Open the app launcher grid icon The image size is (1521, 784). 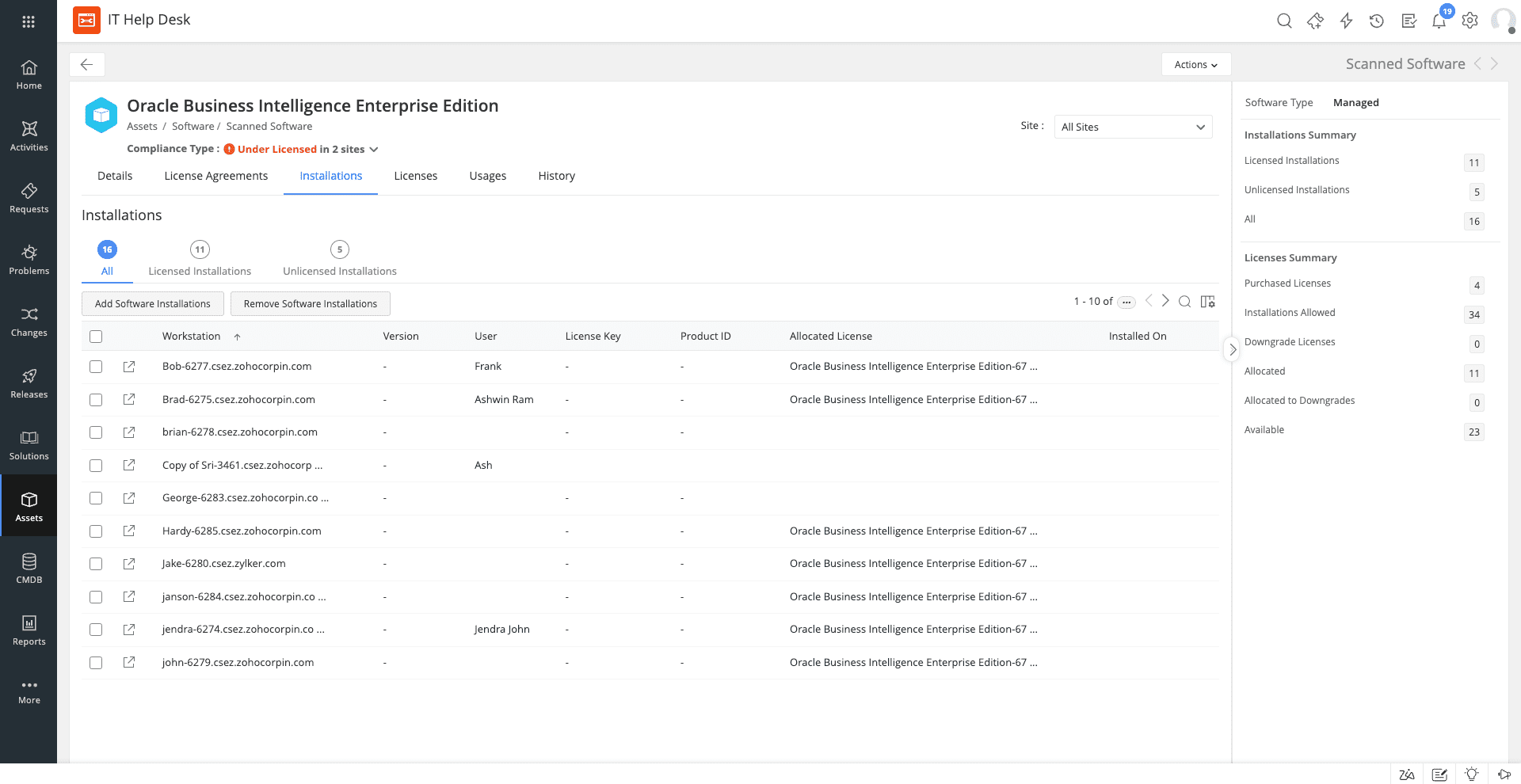coord(29,21)
